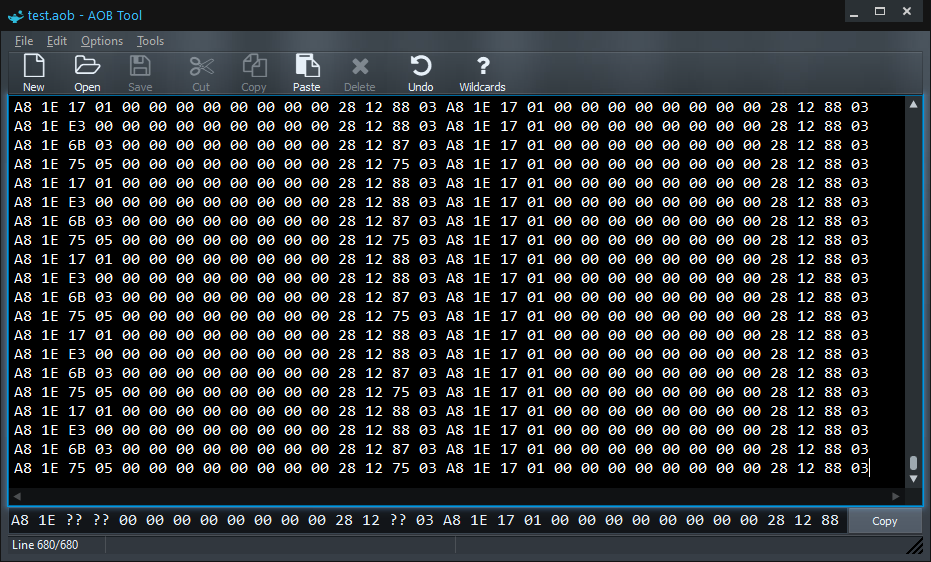931x562 pixels.
Task: Expand the Options menu
Action: tap(102, 41)
